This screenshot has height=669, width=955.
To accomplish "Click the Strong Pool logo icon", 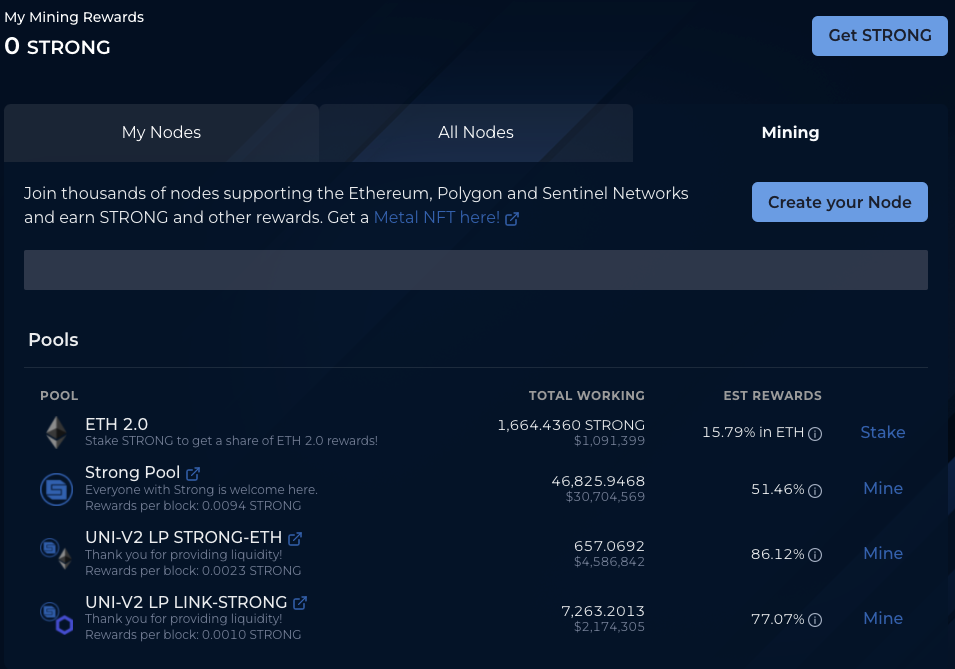I will point(57,489).
